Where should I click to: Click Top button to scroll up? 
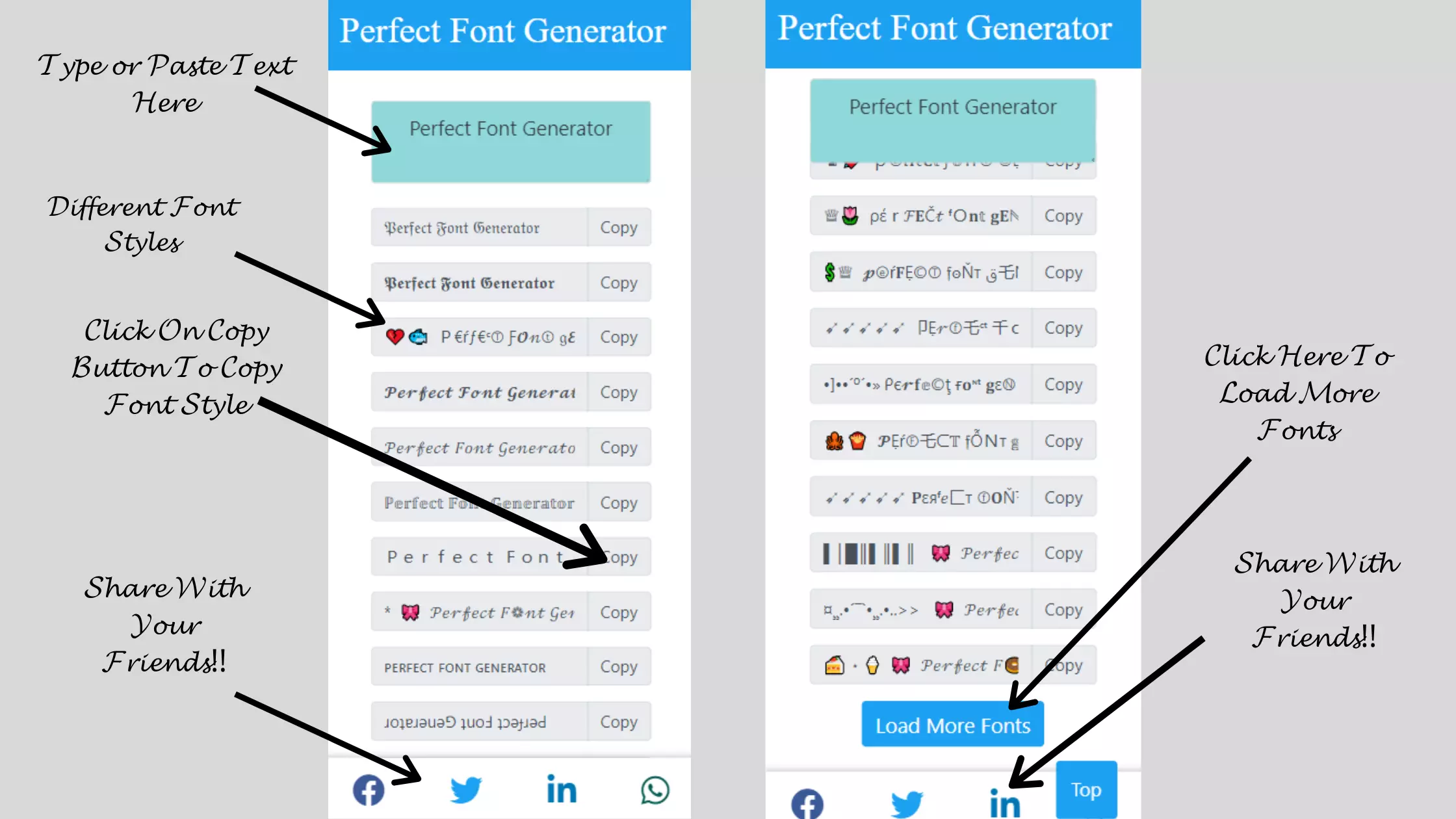pyautogui.click(x=1086, y=789)
